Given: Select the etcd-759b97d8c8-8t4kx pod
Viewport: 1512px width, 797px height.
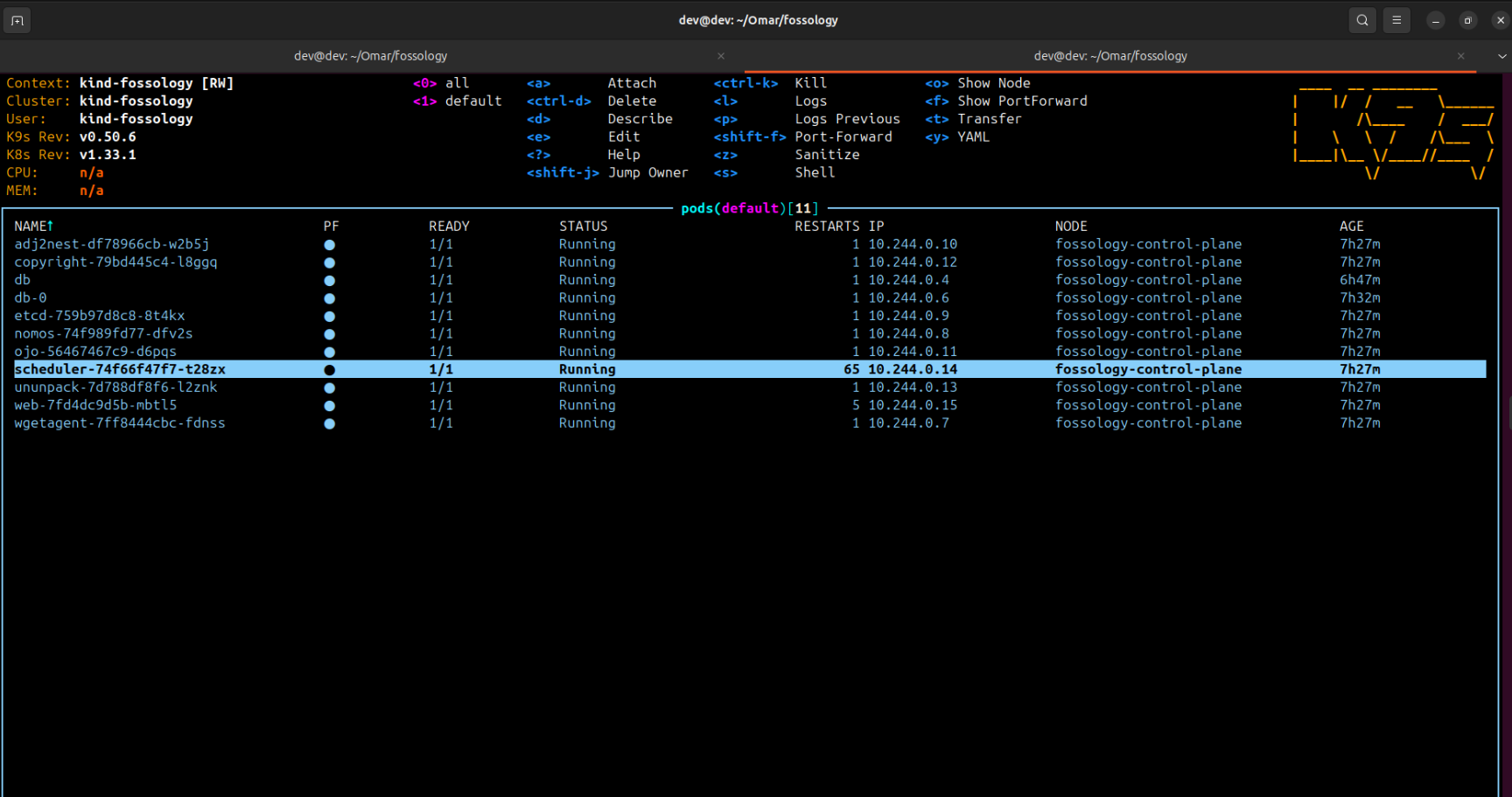Looking at the screenshot, I should [100, 316].
